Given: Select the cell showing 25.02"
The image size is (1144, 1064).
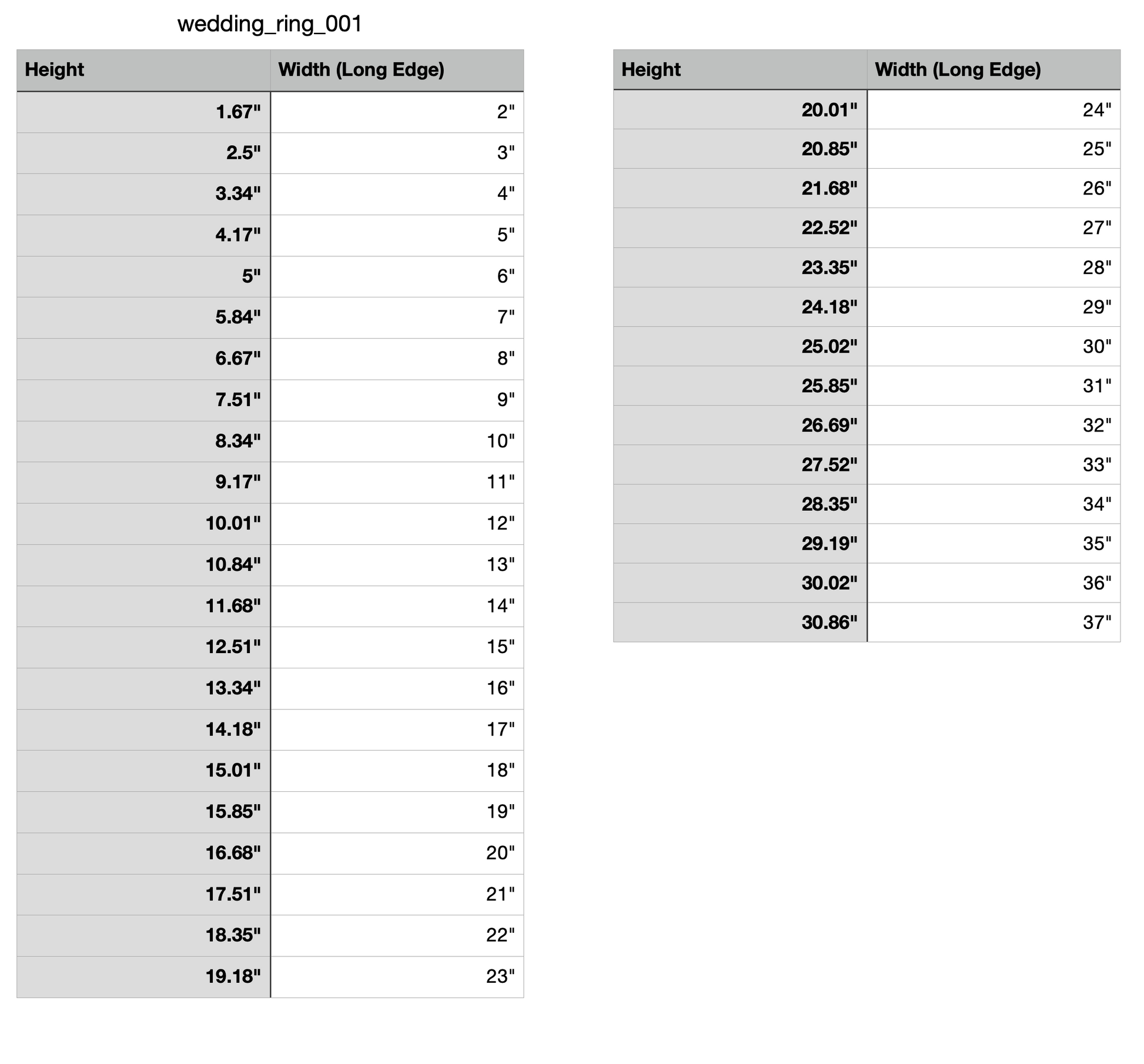Looking at the screenshot, I should click(x=740, y=346).
